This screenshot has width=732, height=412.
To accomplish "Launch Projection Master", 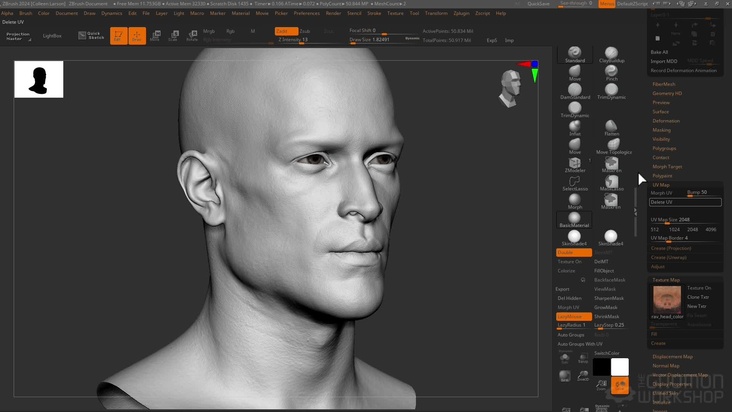I will click(18, 36).
